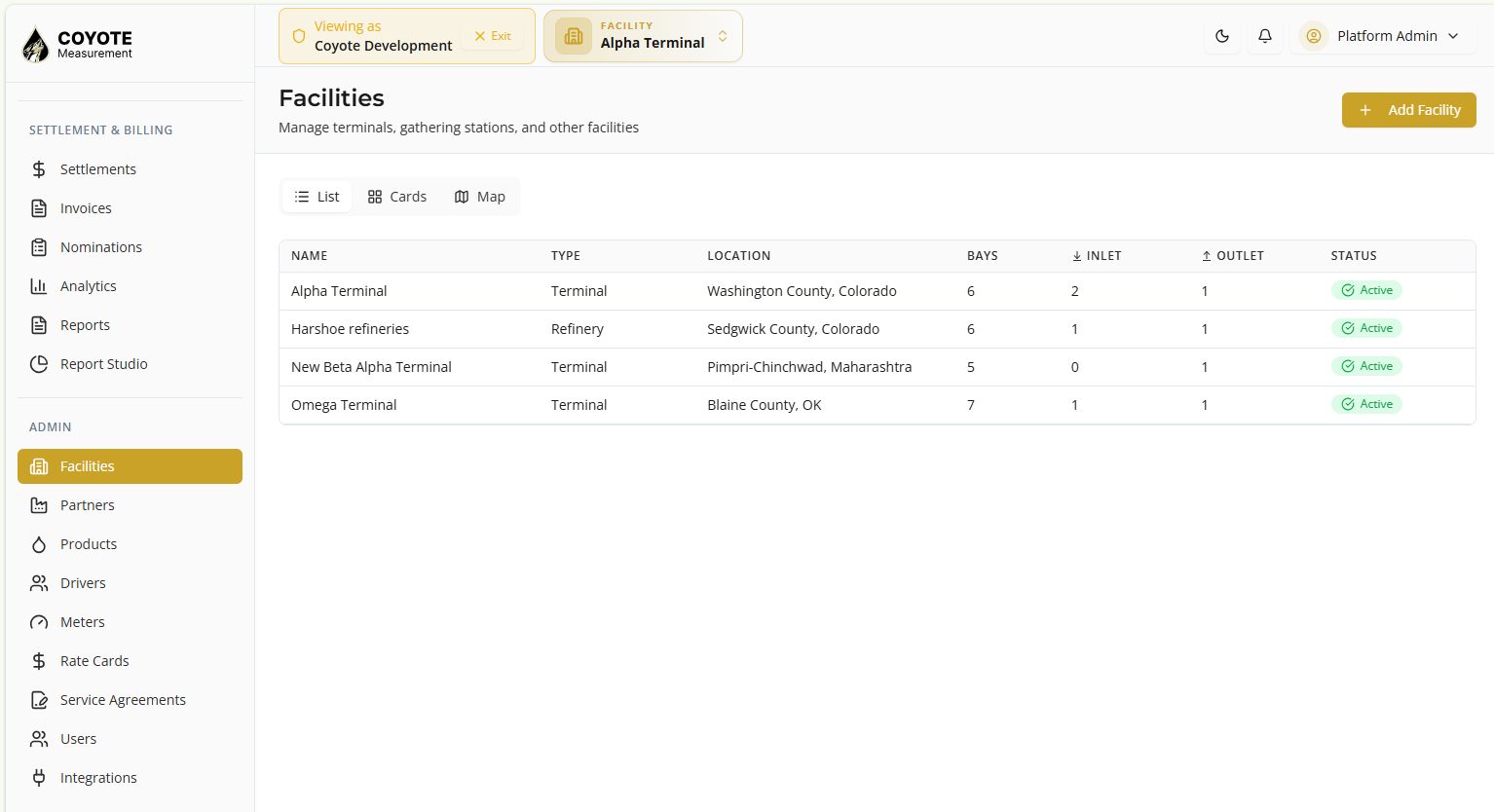Open the Settlements menu item
Viewport: 1494px width, 812px height.
pyautogui.click(x=130, y=169)
